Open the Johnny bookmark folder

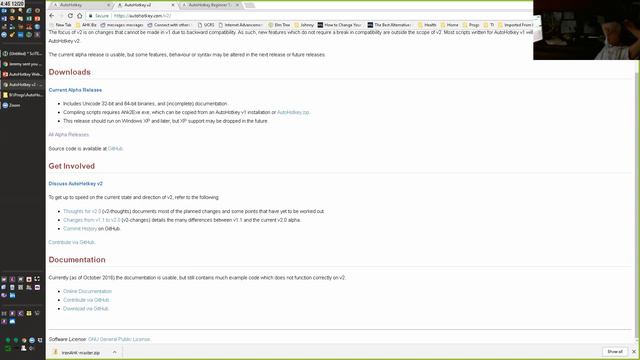pyautogui.click(x=304, y=25)
